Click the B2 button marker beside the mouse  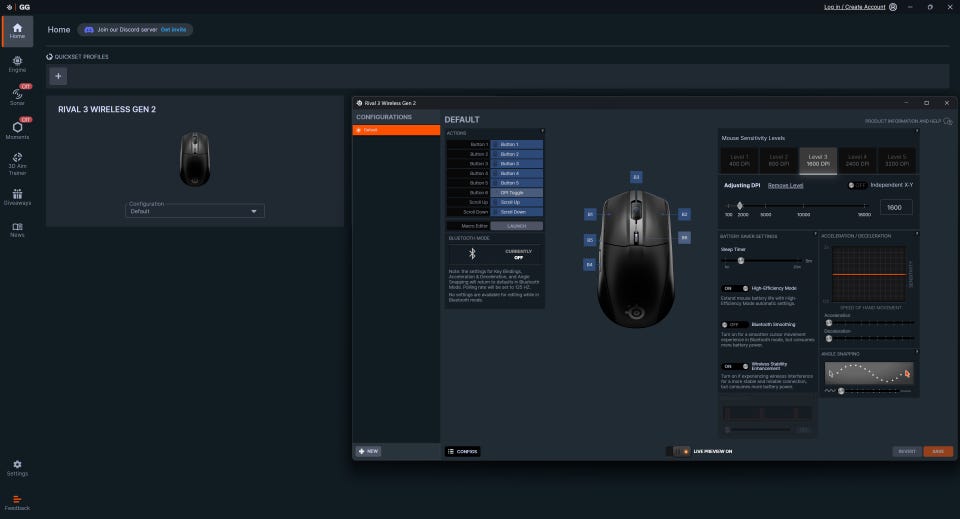pos(684,214)
